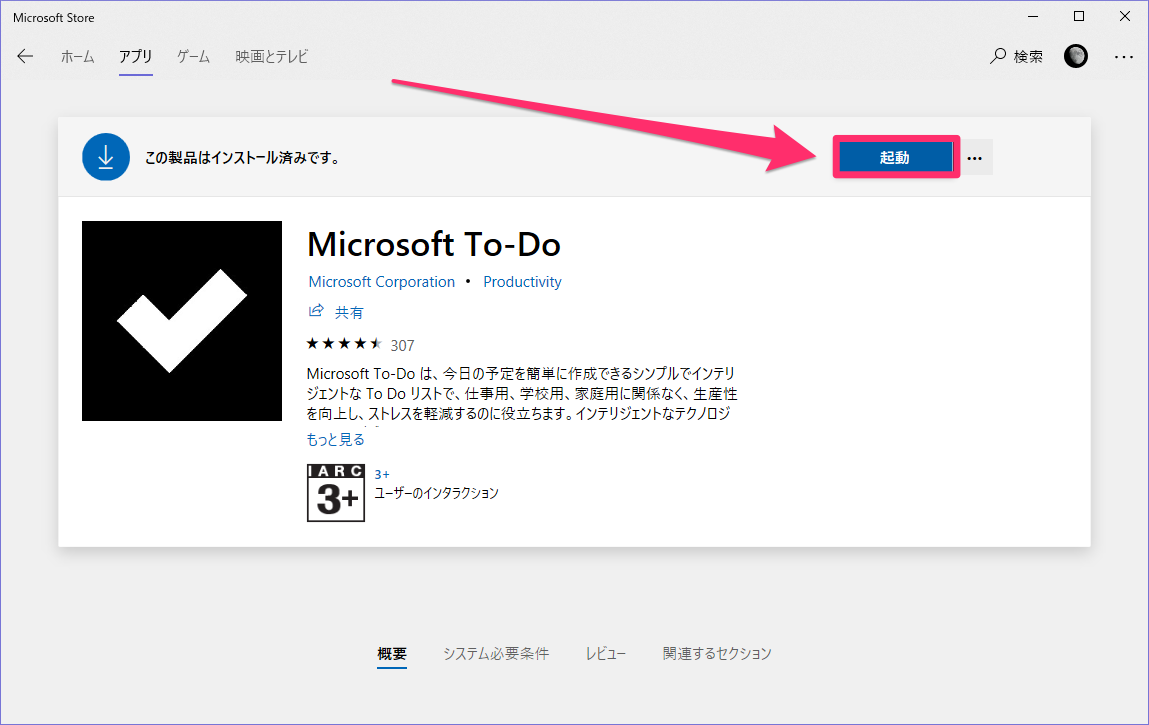
Task: Open the three-dot options beside 起動
Action: [x=974, y=158]
